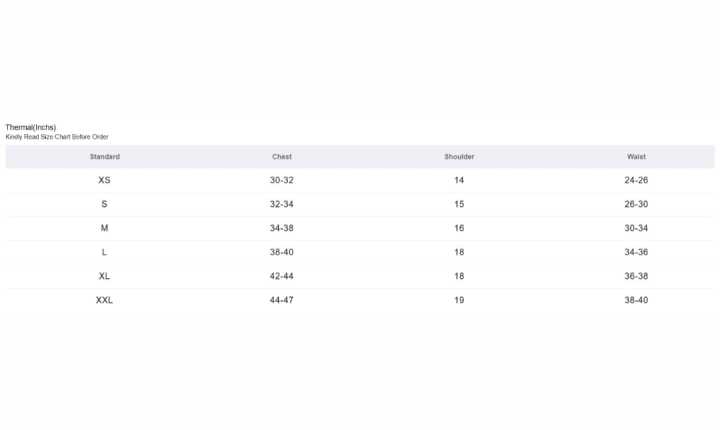
Task: Click chest value 30-32
Action: (282, 180)
